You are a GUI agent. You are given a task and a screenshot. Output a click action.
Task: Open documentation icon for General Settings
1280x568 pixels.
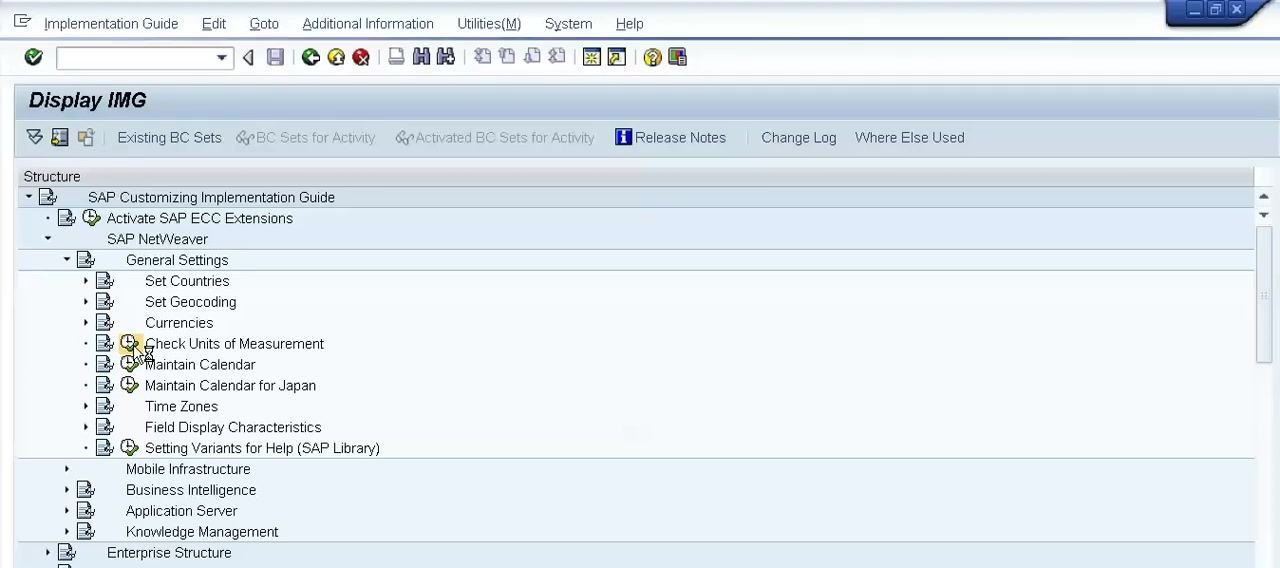(x=86, y=260)
